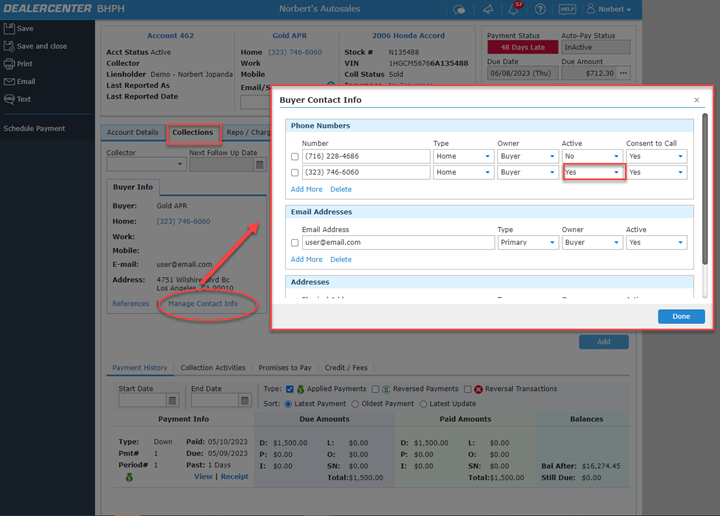Close the Buyer Contact Info dialog

[x=697, y=100]
